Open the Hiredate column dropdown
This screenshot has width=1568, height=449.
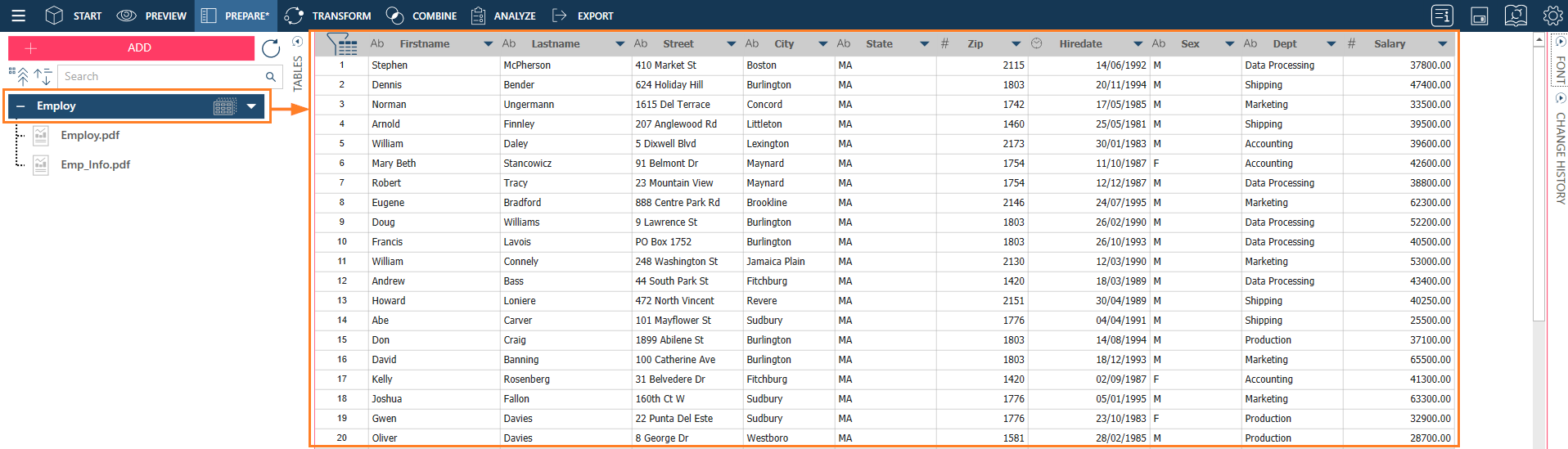tap(1138, 44)
